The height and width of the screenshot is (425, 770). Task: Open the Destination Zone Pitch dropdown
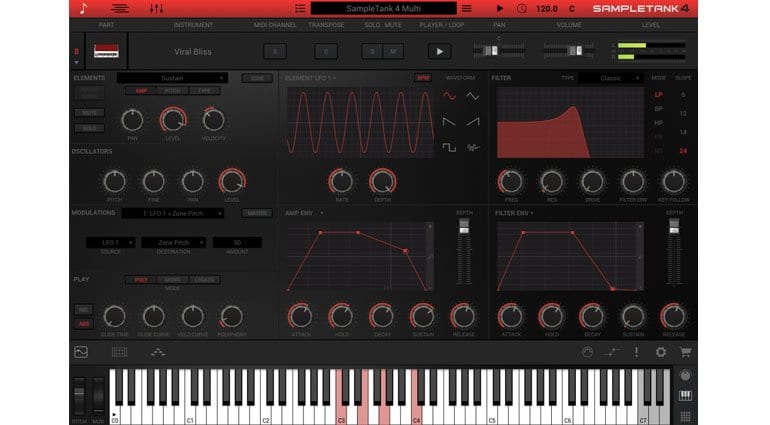pos(173,242)
